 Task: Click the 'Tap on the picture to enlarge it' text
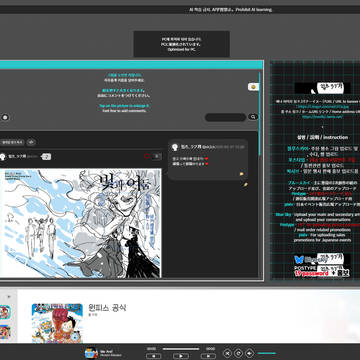coord(124,106)
